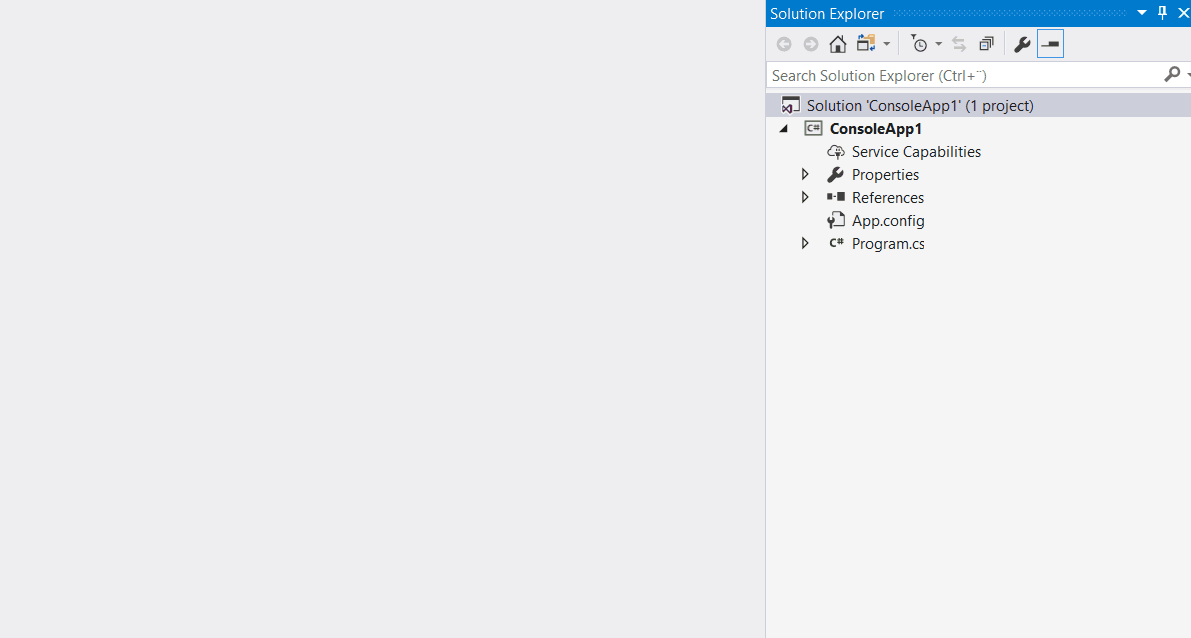Open the Switch Views dropdown arrow

[884, 43]
